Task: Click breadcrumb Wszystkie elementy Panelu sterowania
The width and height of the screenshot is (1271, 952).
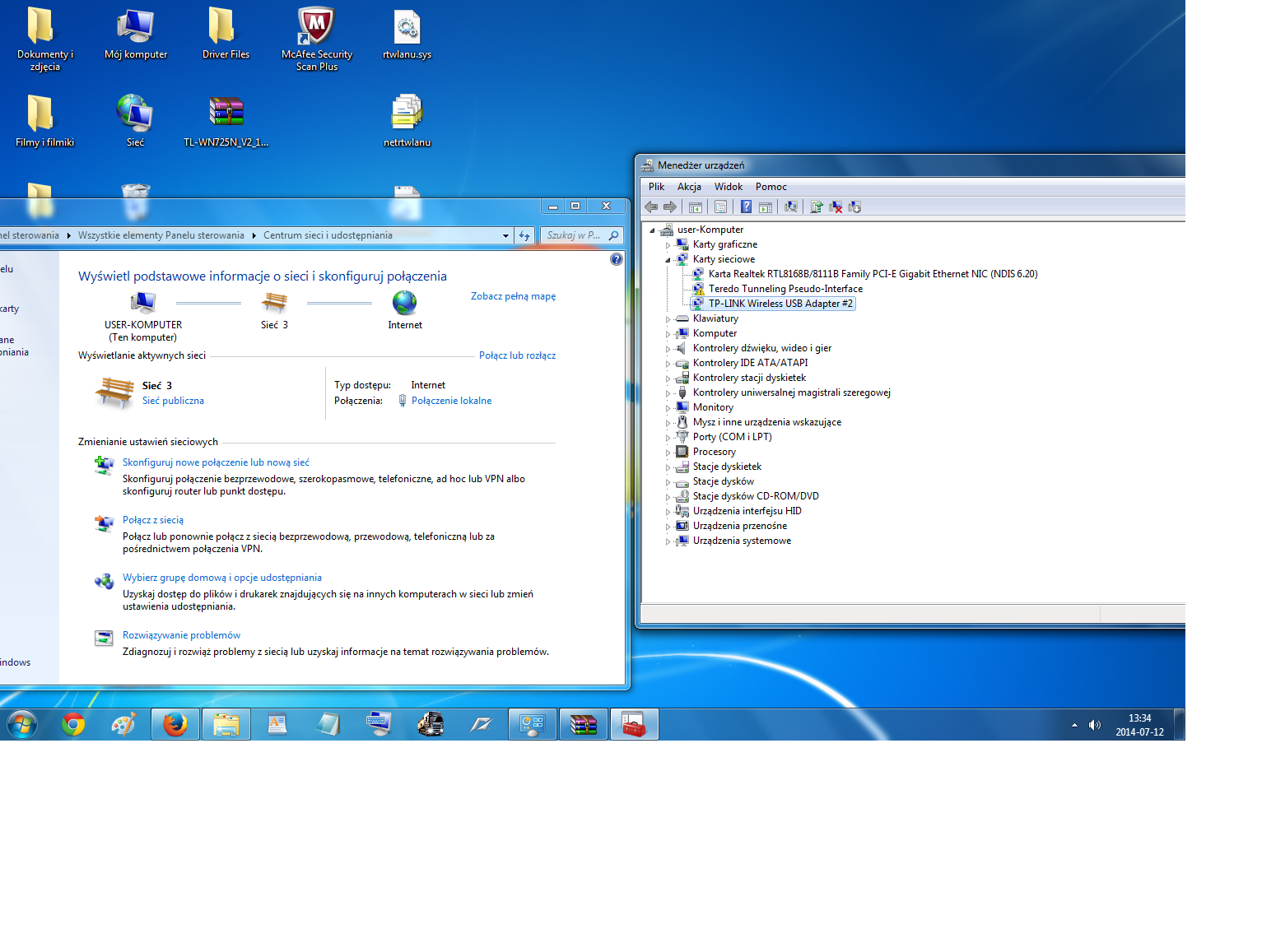Action: (161, 235)
